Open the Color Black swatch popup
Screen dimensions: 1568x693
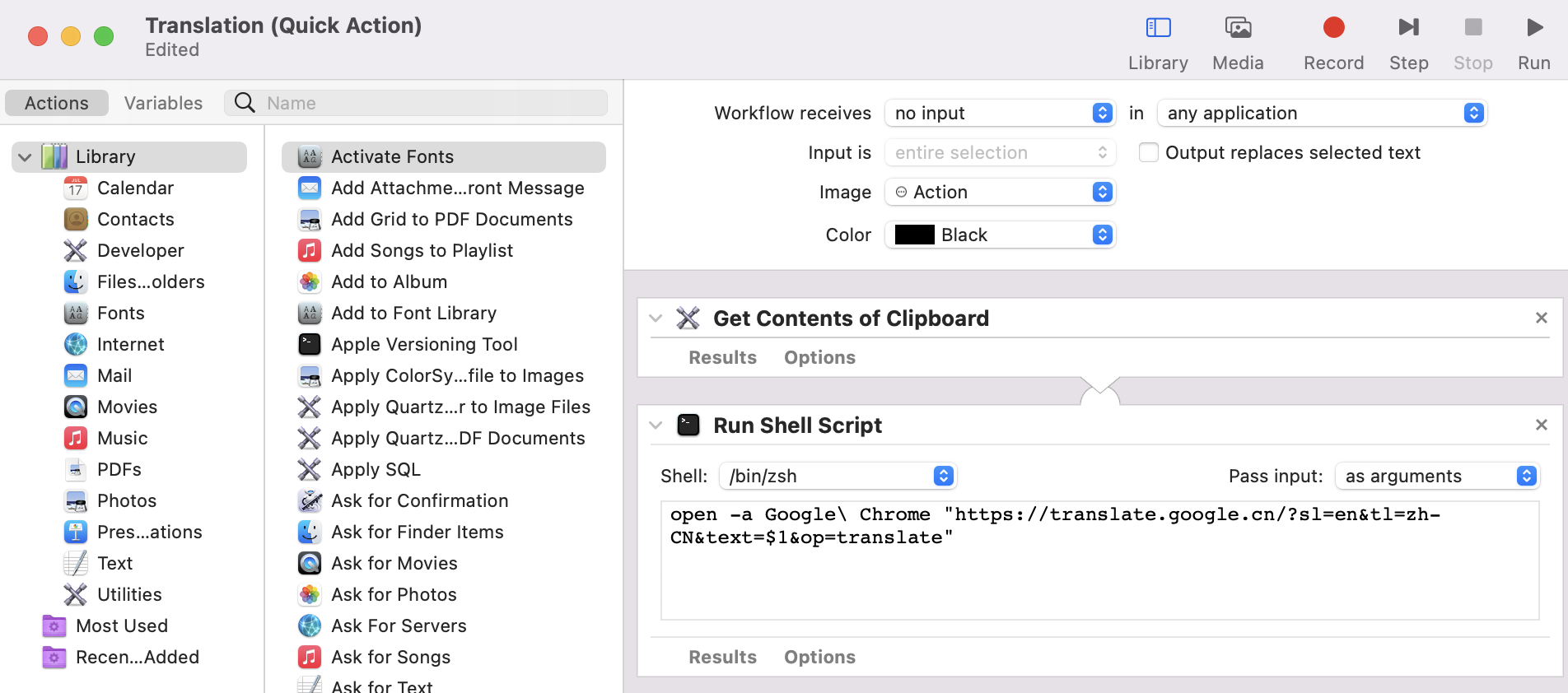point(1000,235)
